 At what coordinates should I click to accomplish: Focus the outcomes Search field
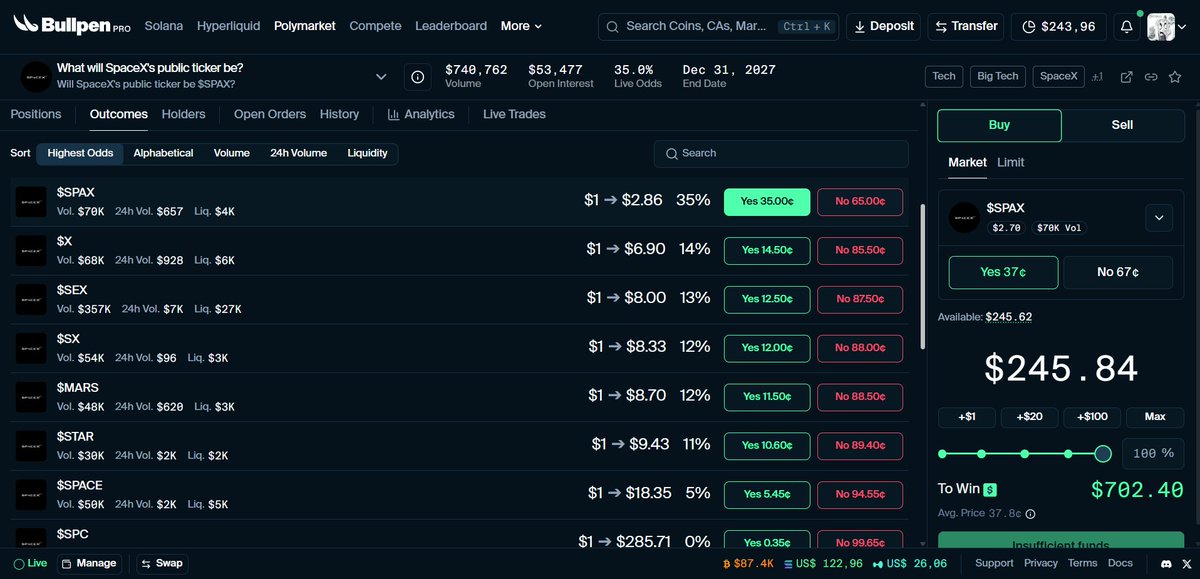pyautogui.click(x=781, y=153)
